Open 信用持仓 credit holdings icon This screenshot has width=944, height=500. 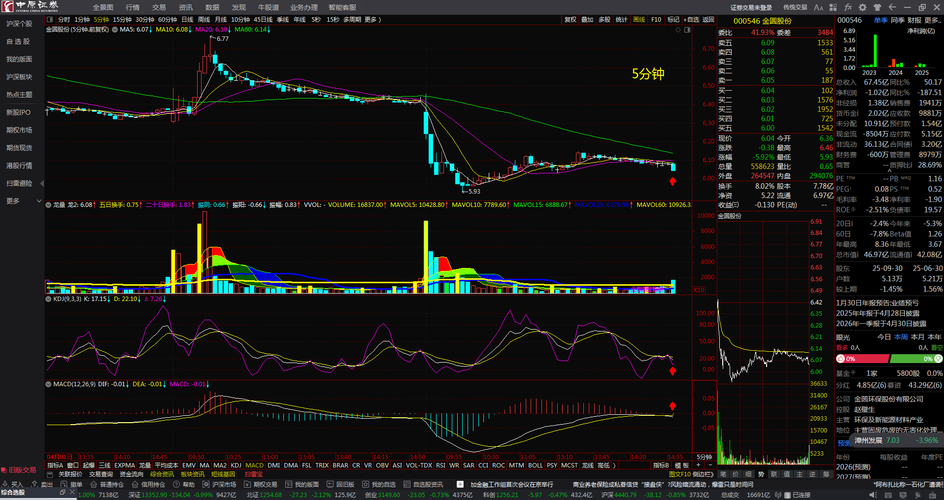tap(134, 484)
